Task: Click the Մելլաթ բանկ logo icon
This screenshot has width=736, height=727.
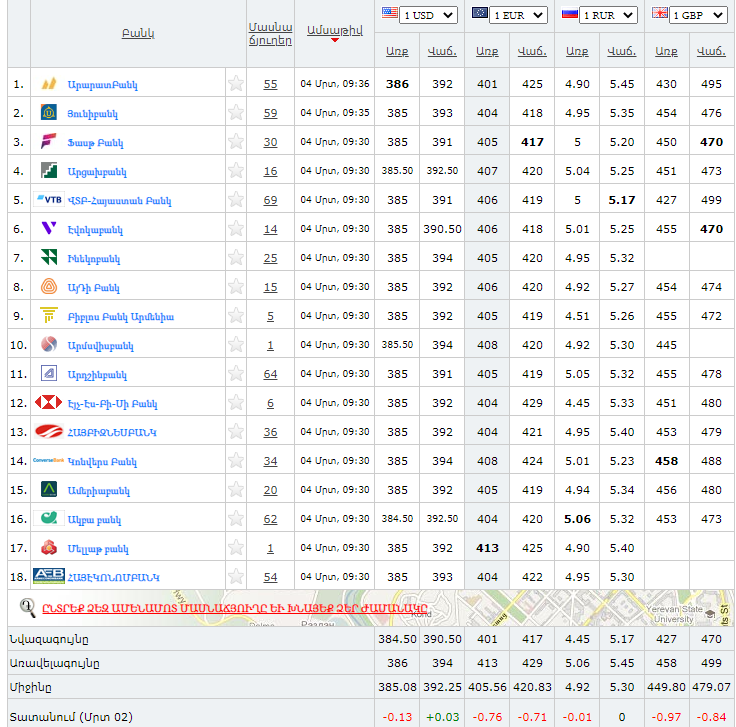Action: 49,547
